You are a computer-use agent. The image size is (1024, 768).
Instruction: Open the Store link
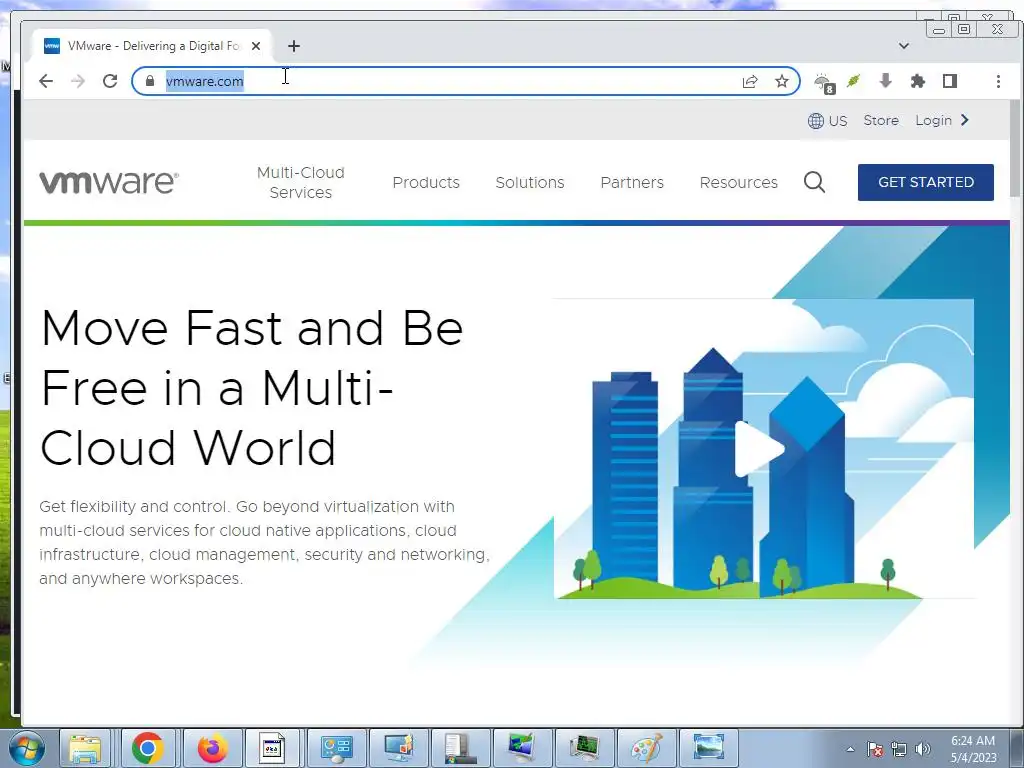tap(881, 120)
